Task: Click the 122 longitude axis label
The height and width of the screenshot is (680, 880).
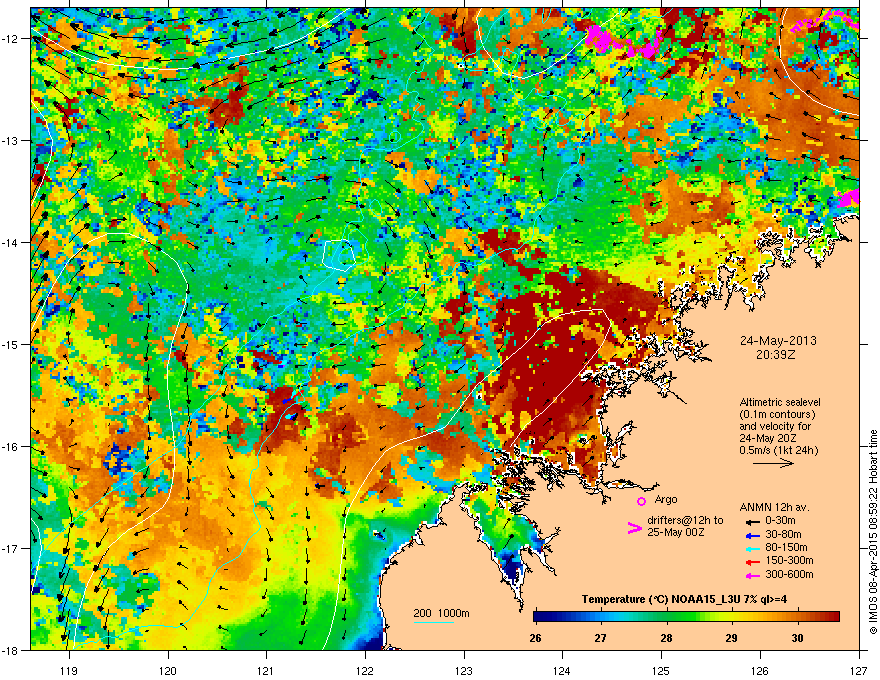Action: (365, 670)
